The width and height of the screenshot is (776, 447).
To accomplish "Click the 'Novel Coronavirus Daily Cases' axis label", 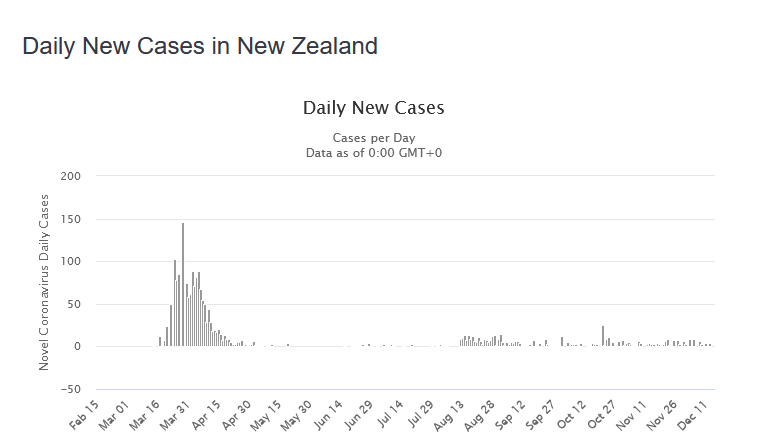I will pos(44,282).
